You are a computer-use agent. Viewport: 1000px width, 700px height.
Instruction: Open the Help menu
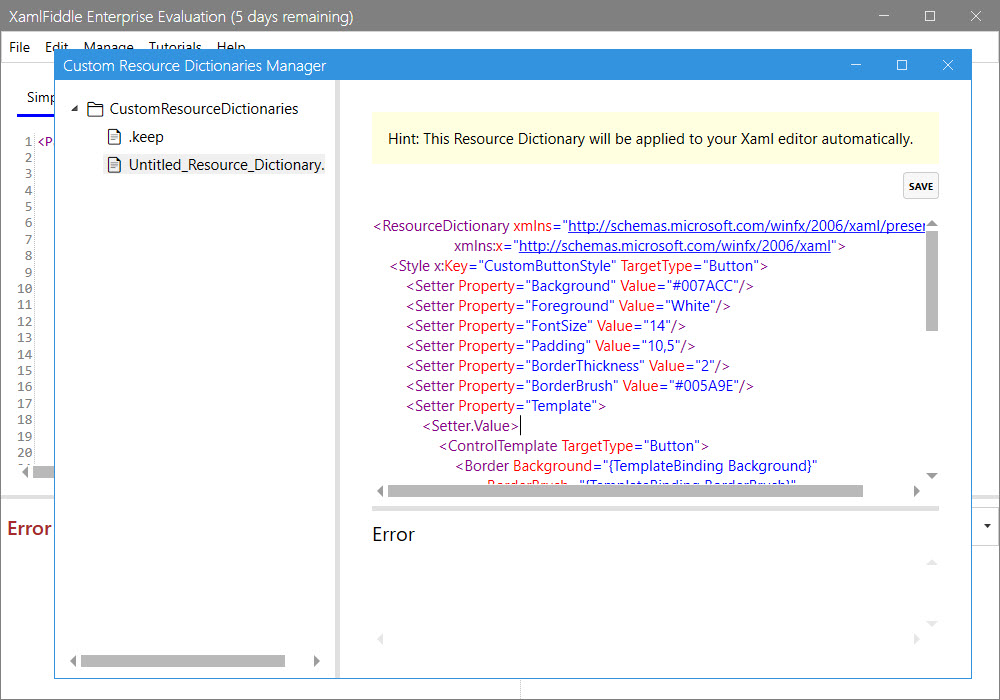[x=231, y=47]
